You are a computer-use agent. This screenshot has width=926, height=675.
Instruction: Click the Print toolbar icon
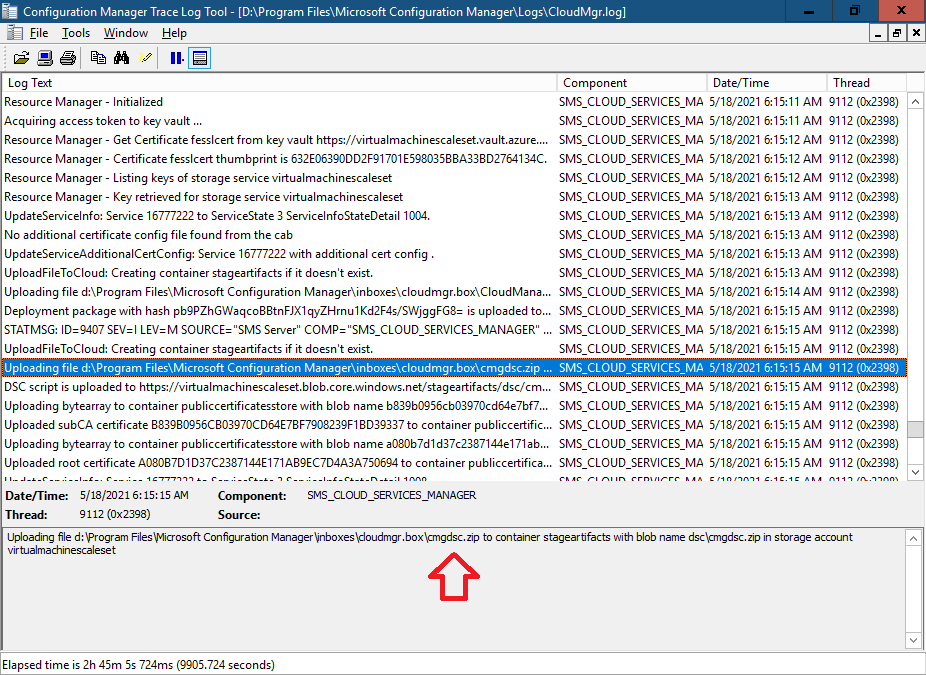tap(69, 58)
